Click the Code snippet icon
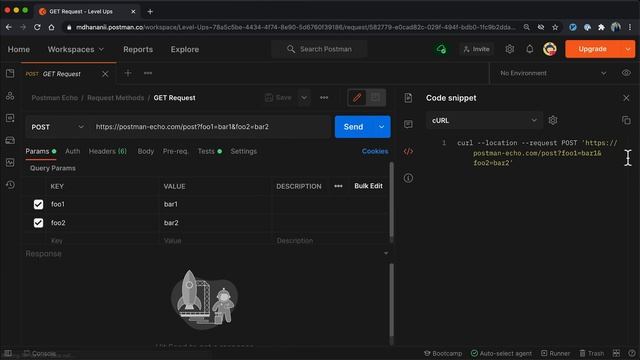The height and width of the screenshot is (360, 640). (408, 151)
